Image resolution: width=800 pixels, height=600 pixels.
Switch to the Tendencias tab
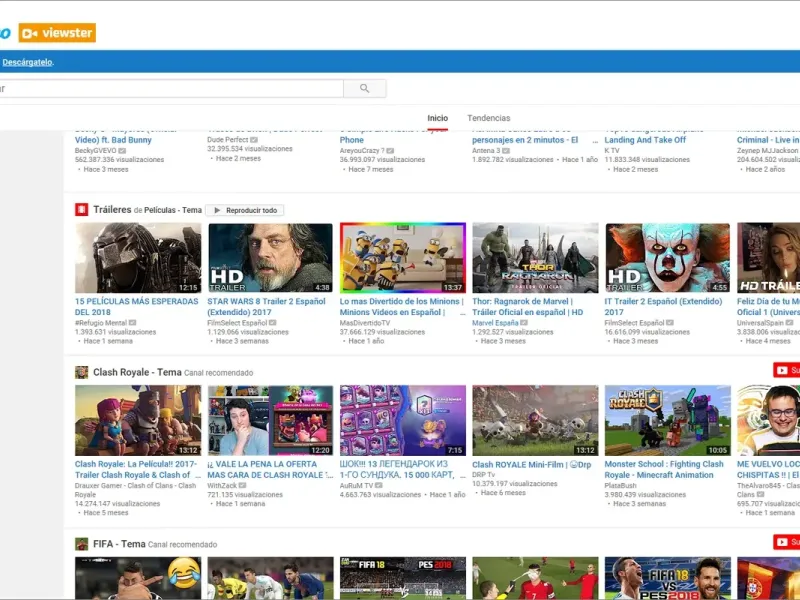click(x=488, y=118)
